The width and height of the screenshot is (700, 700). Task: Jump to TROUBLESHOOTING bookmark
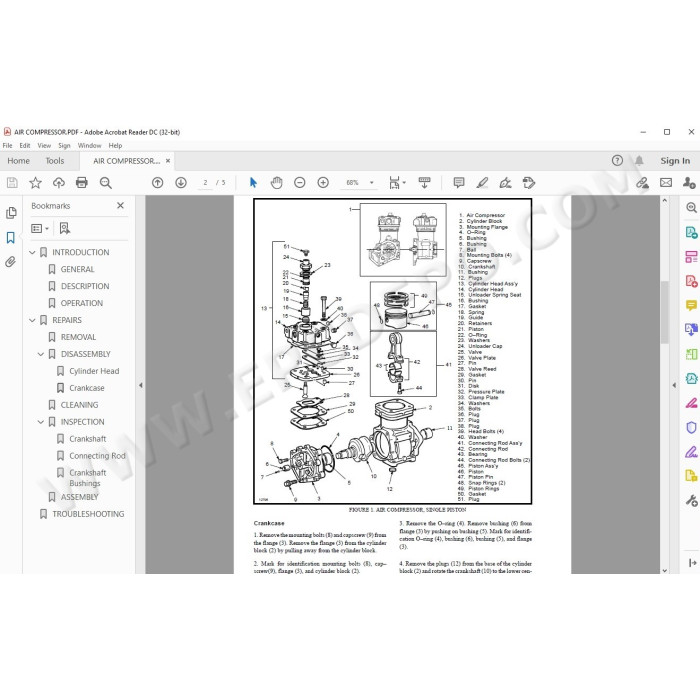(x=88, y=514)
